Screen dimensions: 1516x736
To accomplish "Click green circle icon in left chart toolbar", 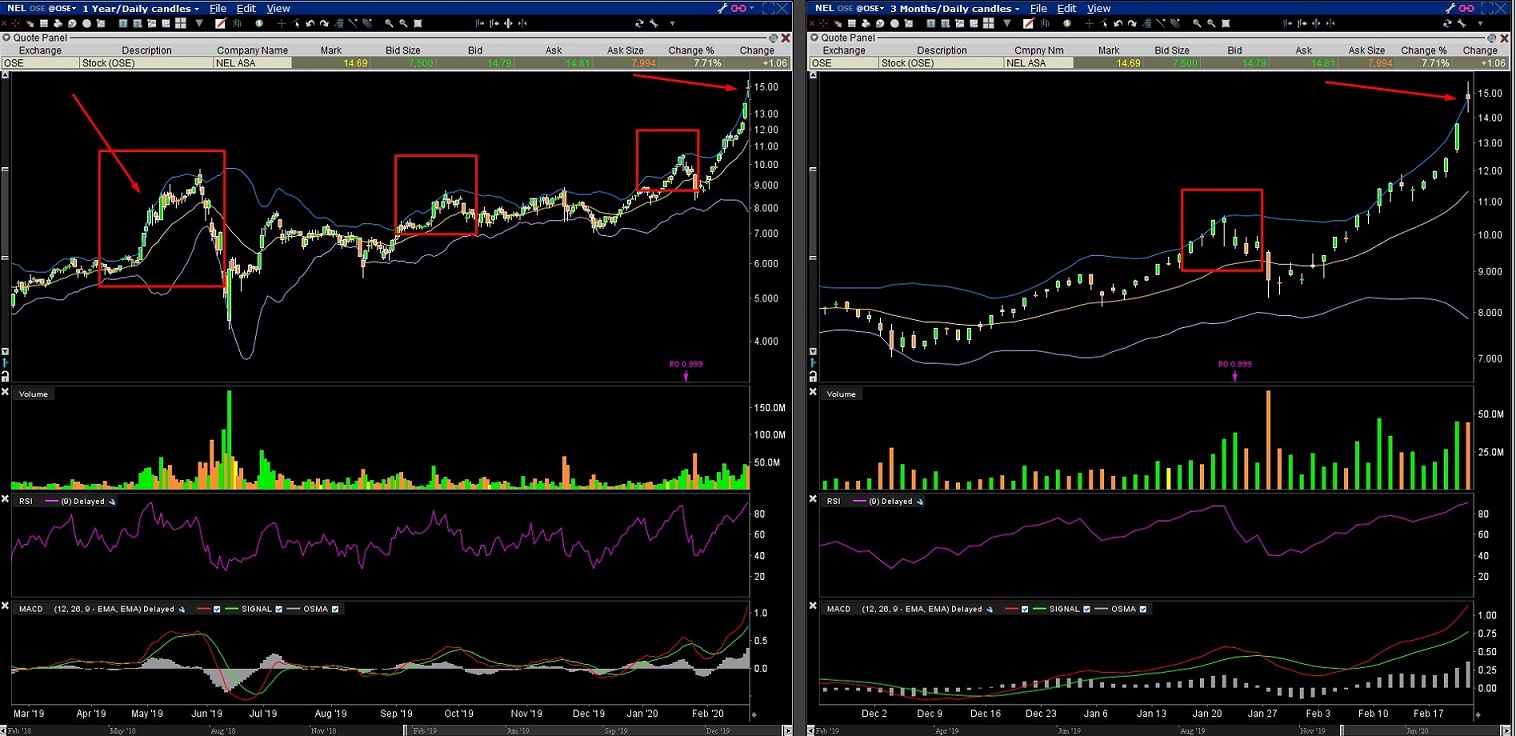I will (260, 23).
